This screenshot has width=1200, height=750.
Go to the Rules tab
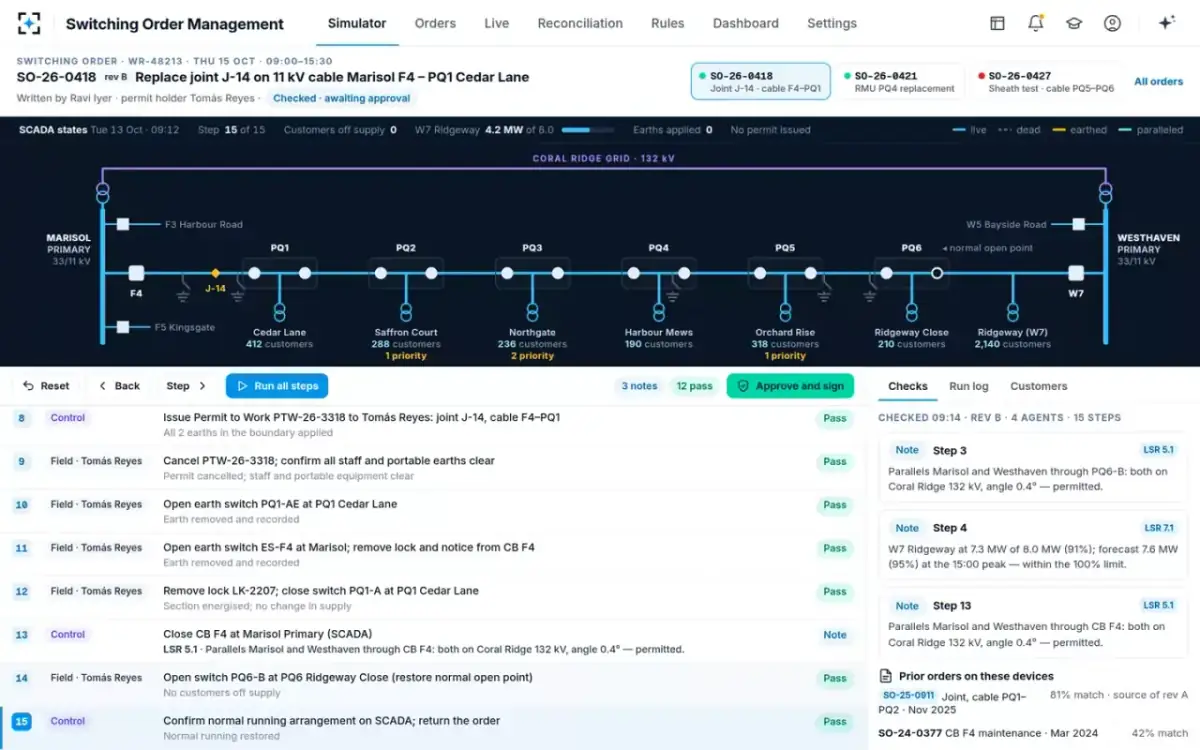tap(668, 23)
